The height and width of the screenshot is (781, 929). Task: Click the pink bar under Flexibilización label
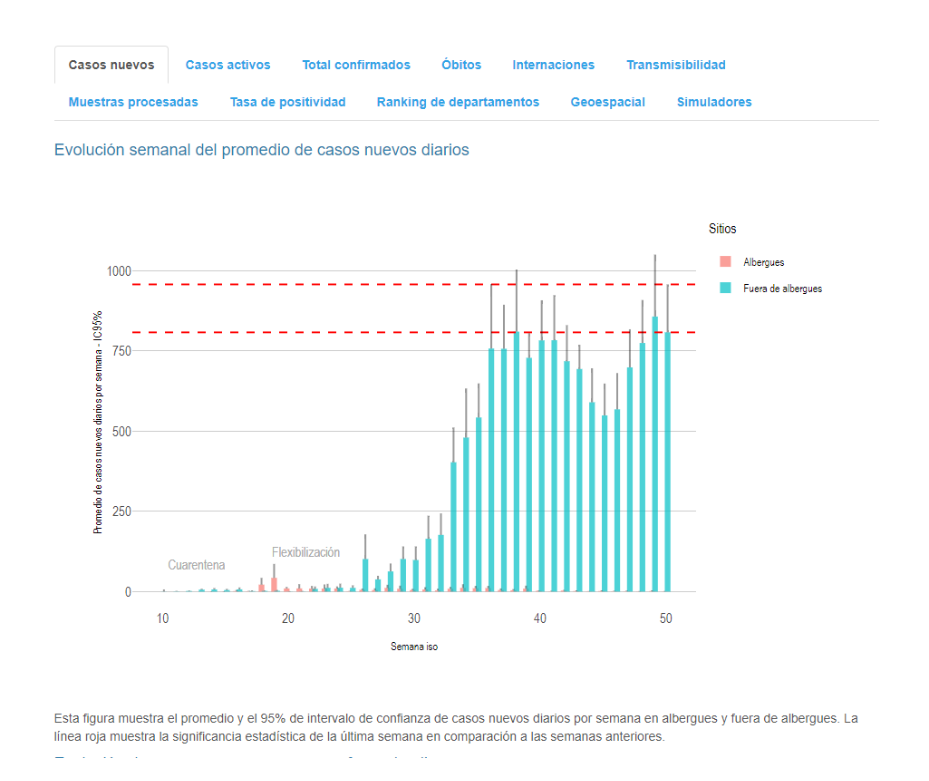[x=274, y=584]
